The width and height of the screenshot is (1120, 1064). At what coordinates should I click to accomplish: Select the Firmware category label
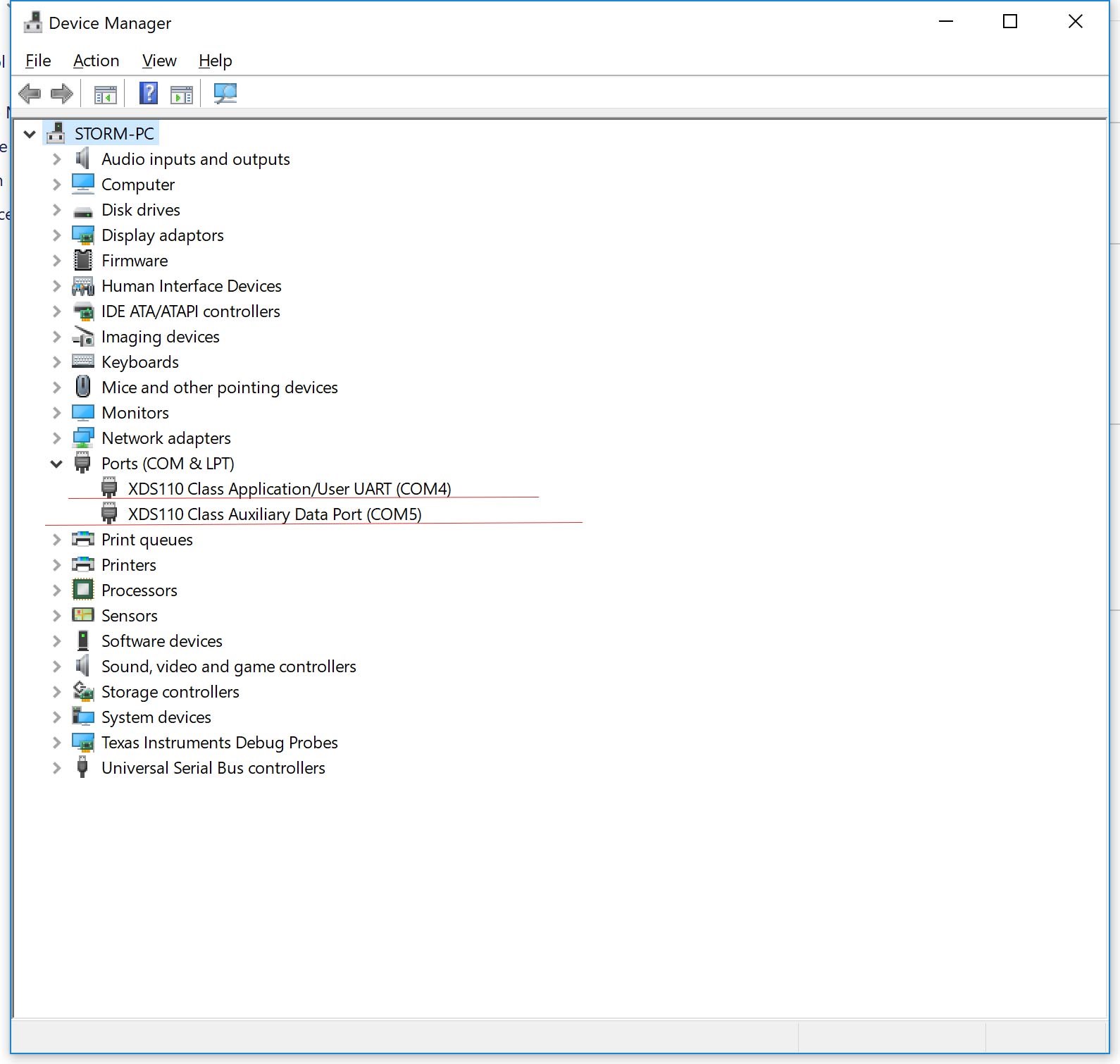click(135, 261)
